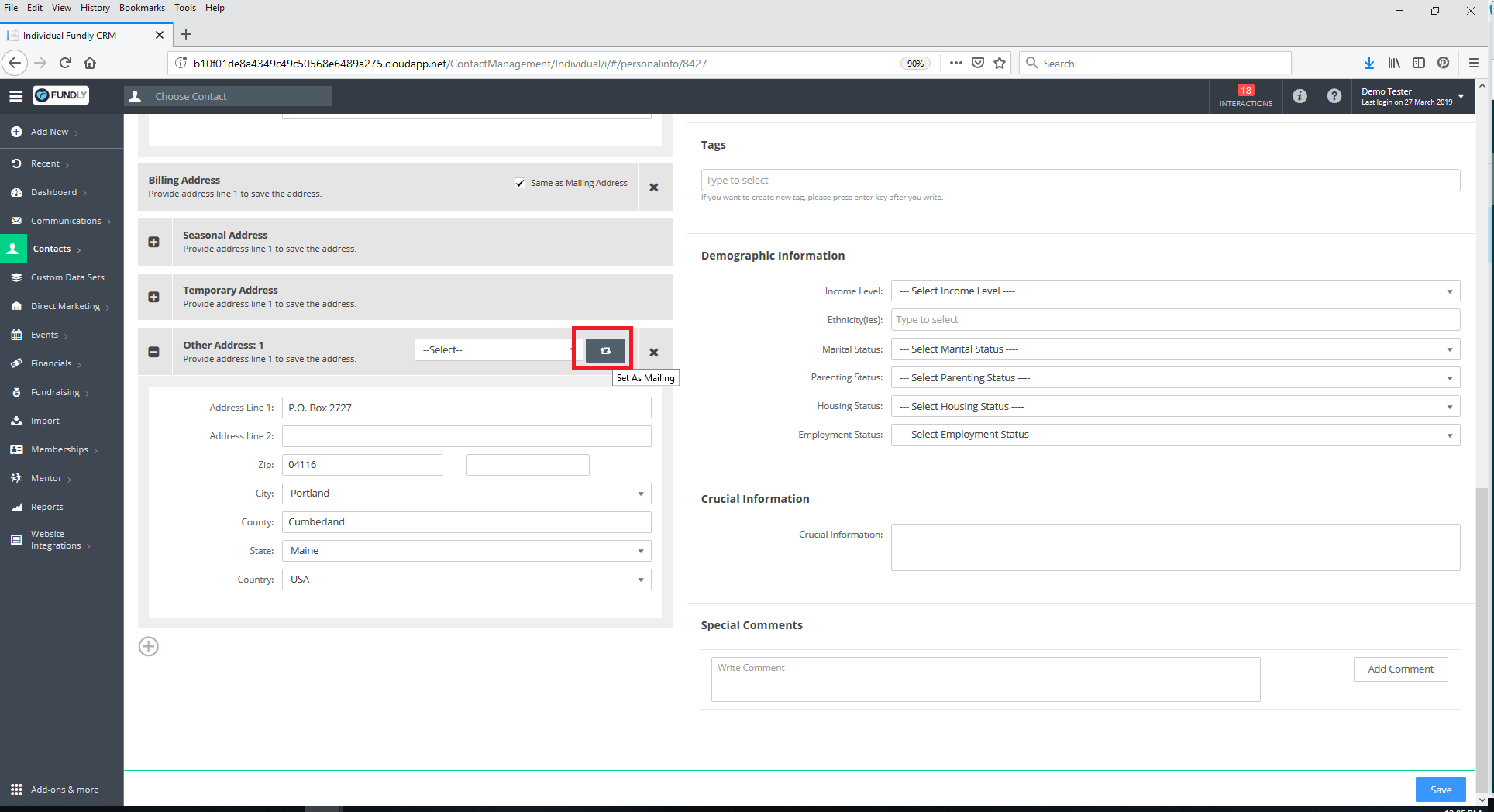
Task: Open the Demo Tester user menu
Action: [1413, 96]
